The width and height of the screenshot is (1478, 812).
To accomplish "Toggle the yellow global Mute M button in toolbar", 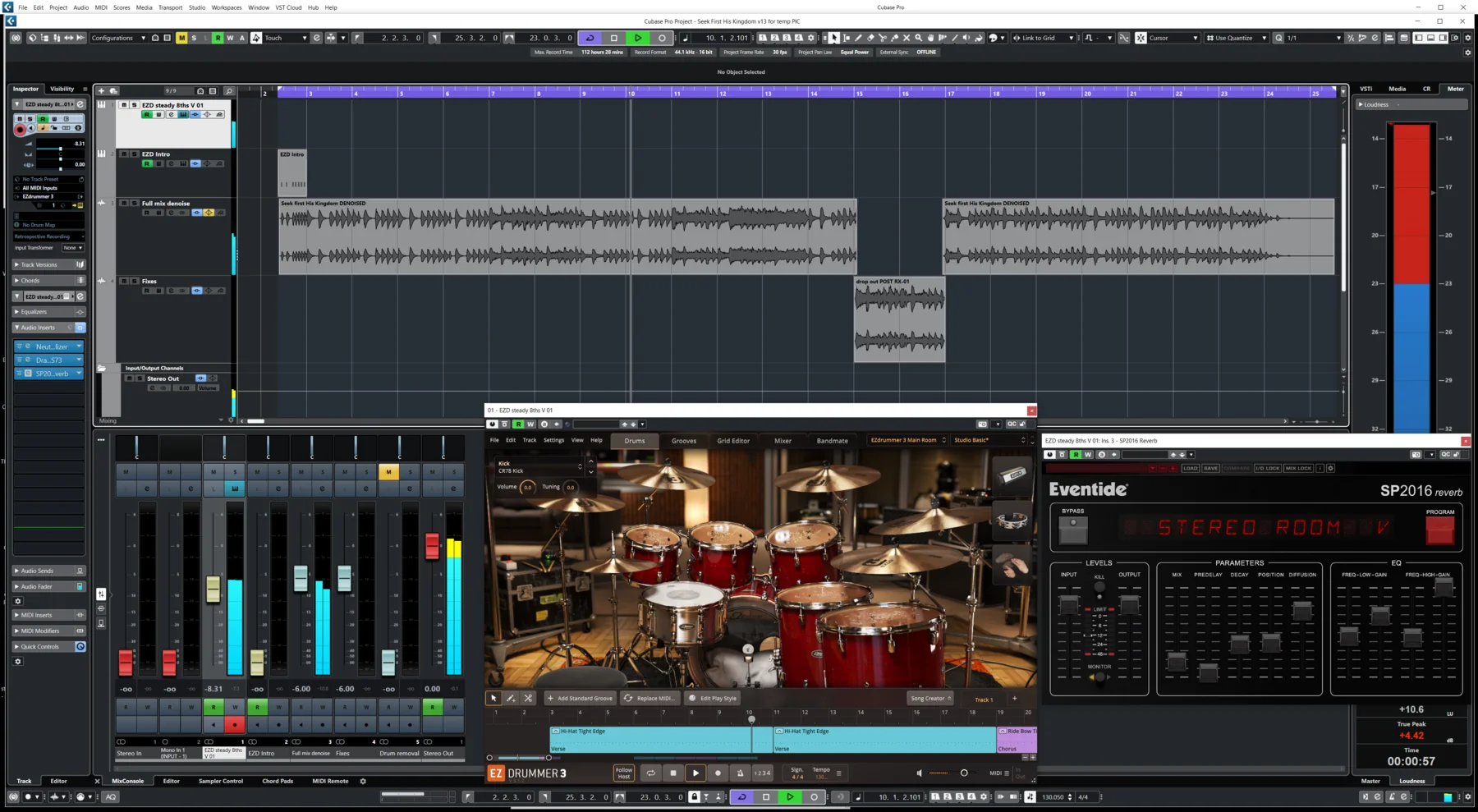I will point(181,38).
